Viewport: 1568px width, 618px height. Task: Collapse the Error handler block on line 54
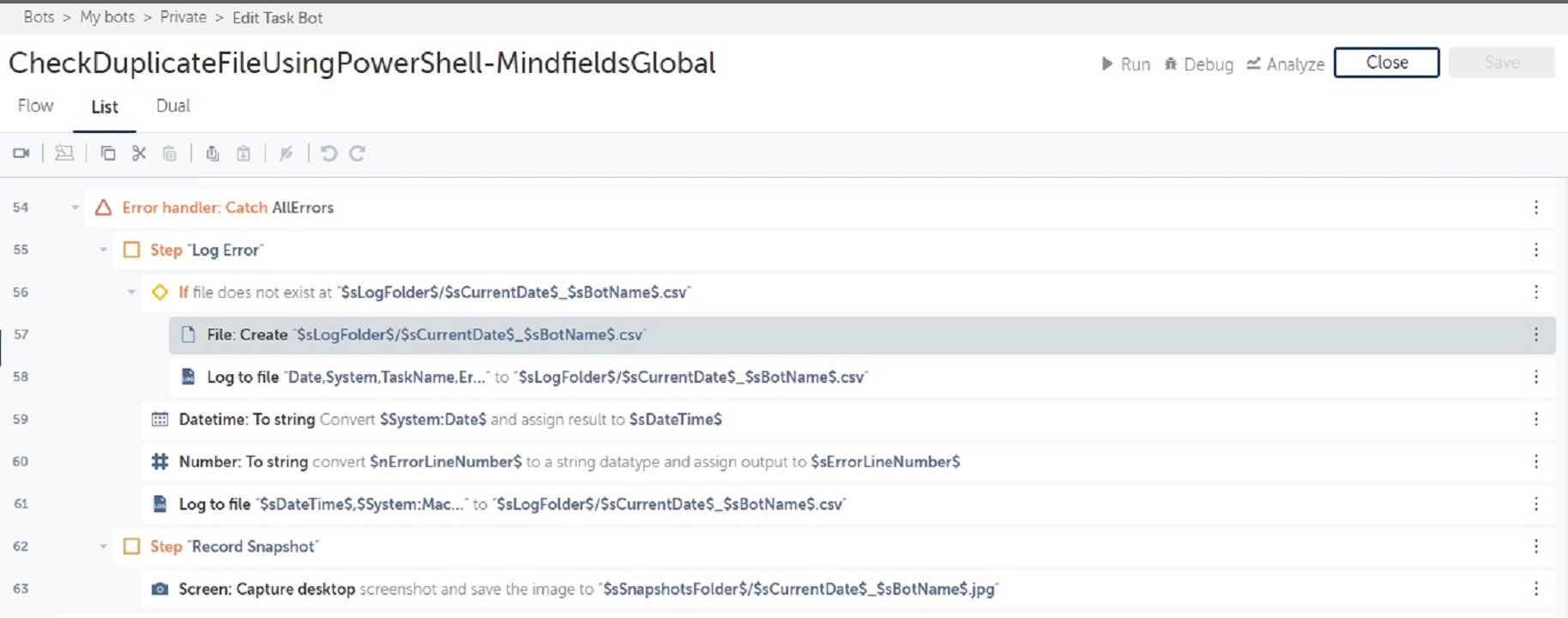pos(75,208)
